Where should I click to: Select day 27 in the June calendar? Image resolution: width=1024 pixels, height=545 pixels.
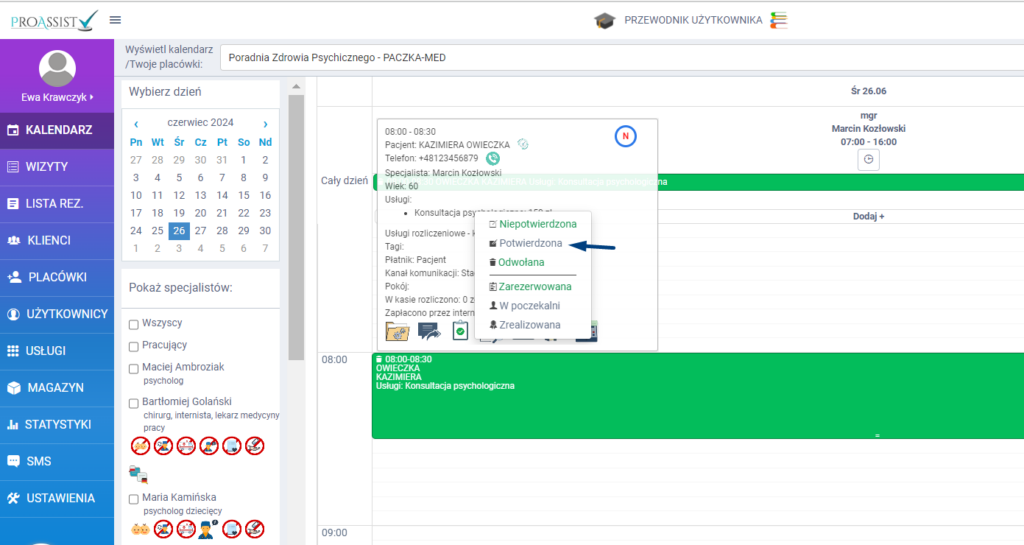[x=200, y=231]
